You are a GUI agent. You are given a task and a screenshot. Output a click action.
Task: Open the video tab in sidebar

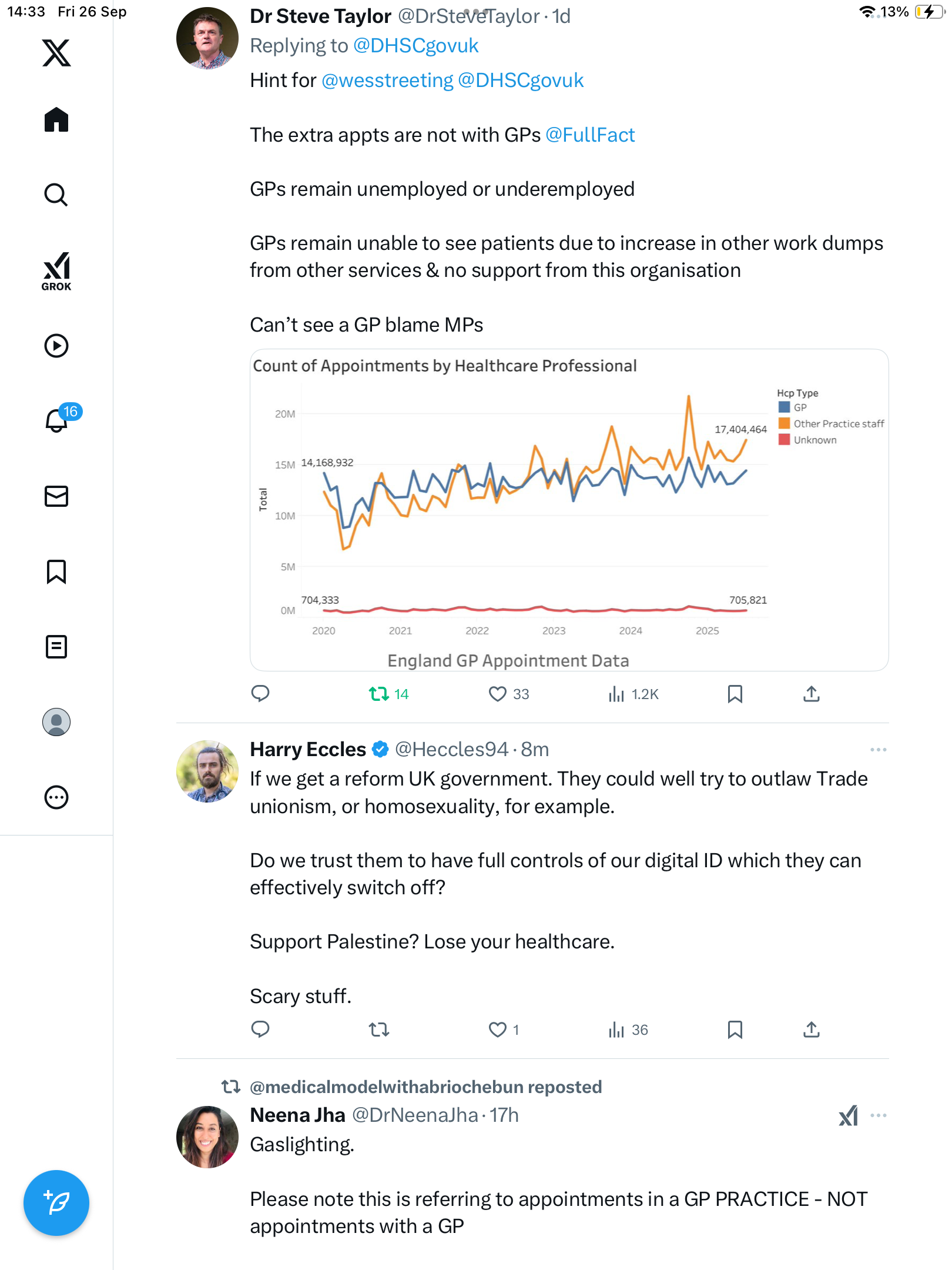tap(56, 346)
